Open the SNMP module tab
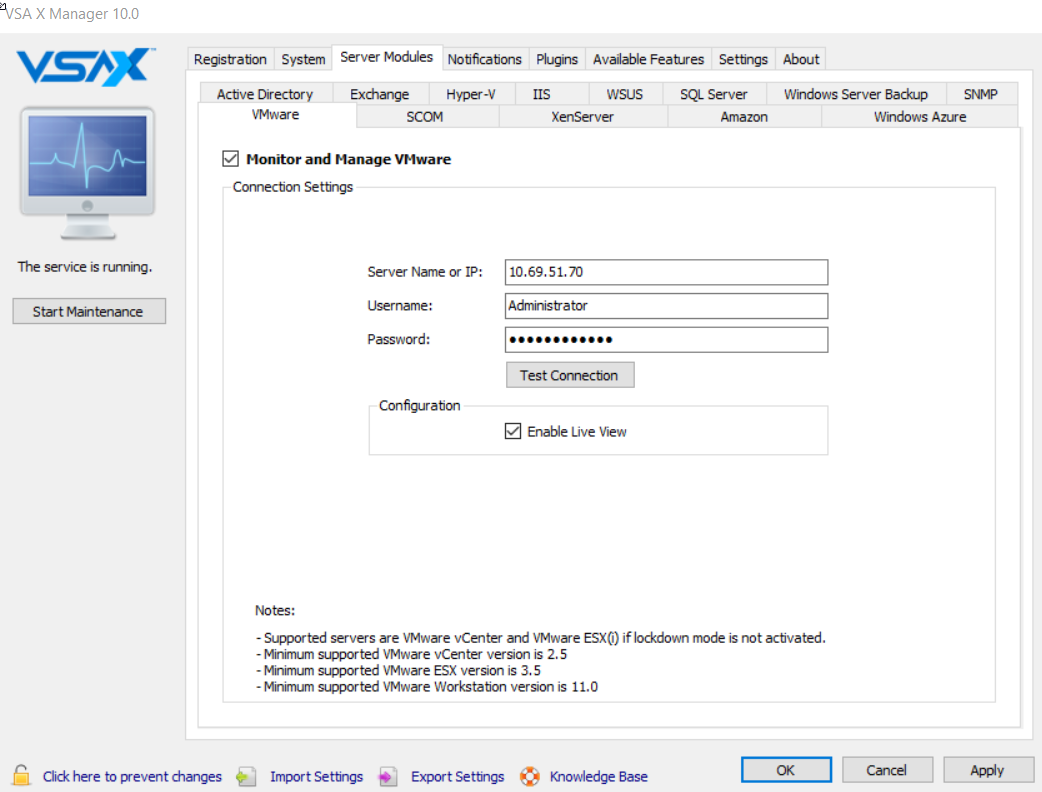Screen dimensions: 1042x792 [x=981, y=94]
